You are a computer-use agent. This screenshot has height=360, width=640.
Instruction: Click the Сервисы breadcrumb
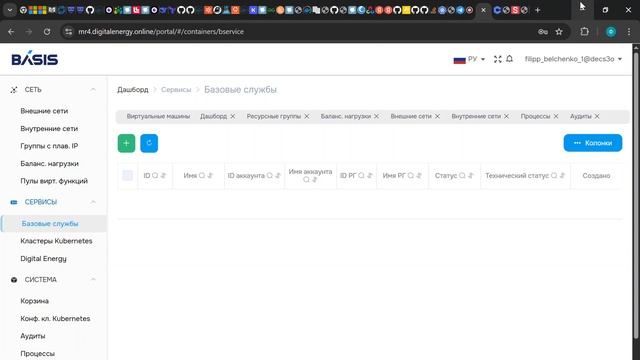pos(176,89)
